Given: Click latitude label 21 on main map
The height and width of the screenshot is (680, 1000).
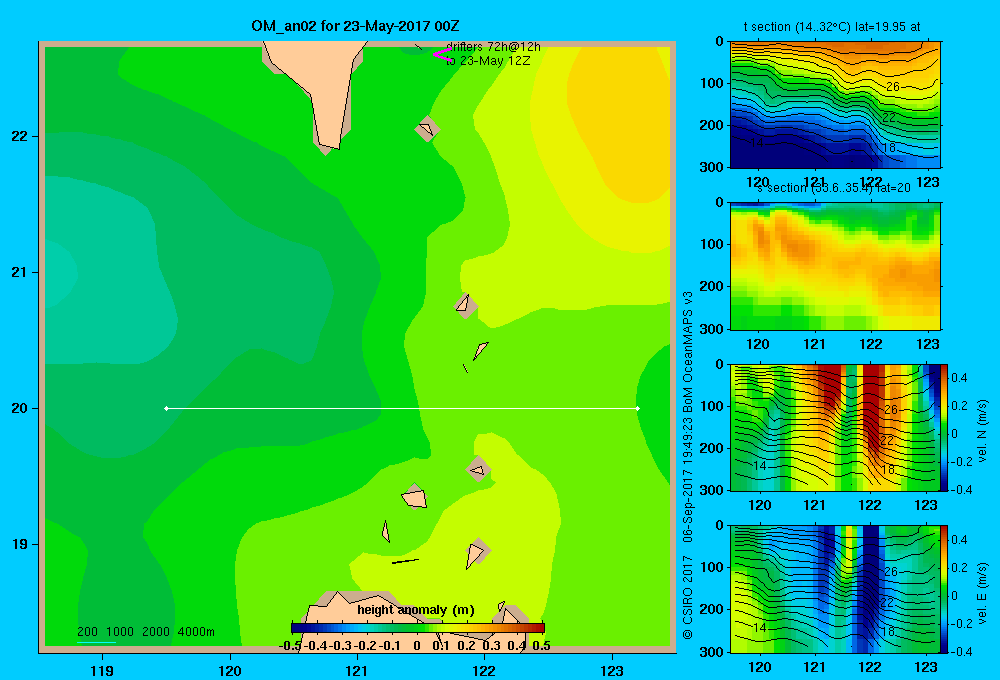Looking at the screenshot, I should 20,272.
